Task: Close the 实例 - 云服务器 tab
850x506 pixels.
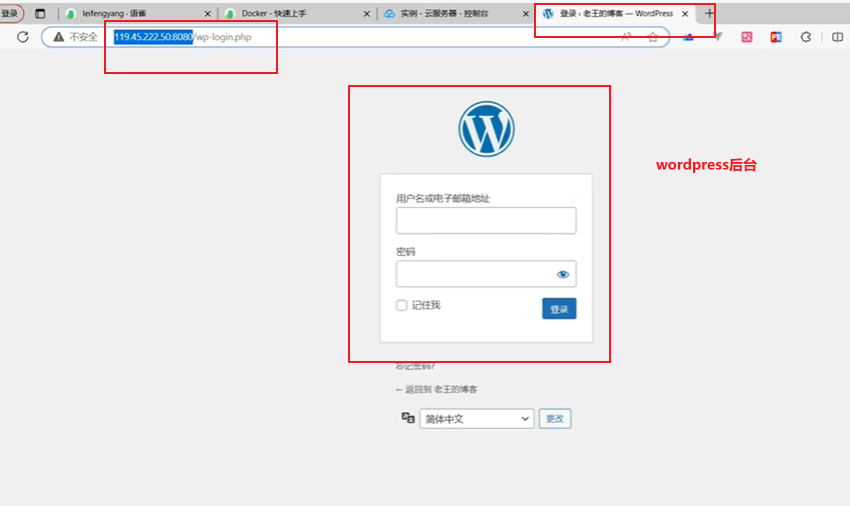Action: point(526,14)
